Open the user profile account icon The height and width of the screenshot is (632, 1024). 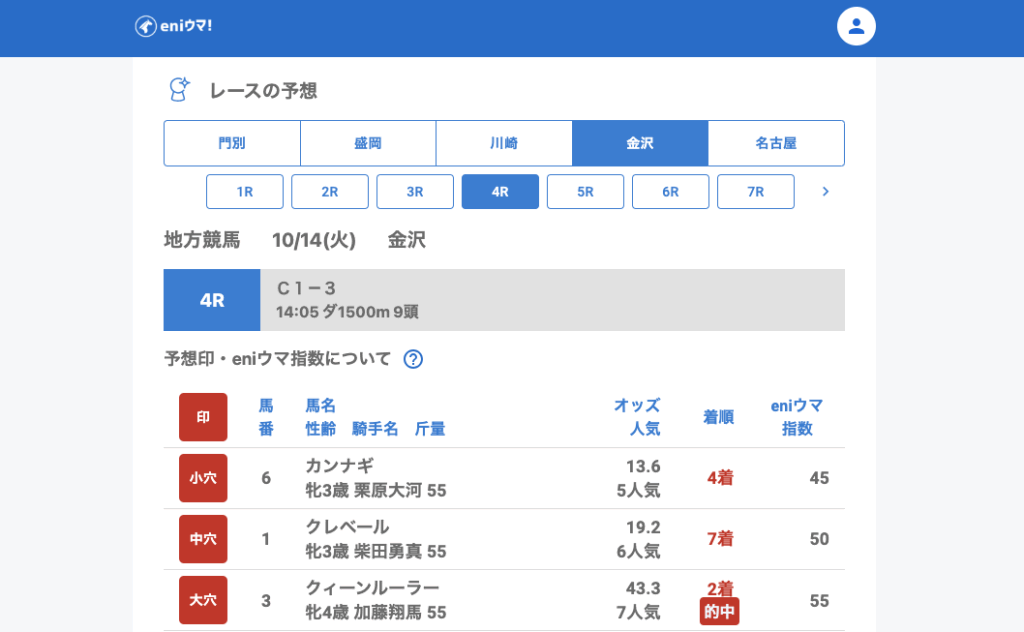click(x=856, y=27)
